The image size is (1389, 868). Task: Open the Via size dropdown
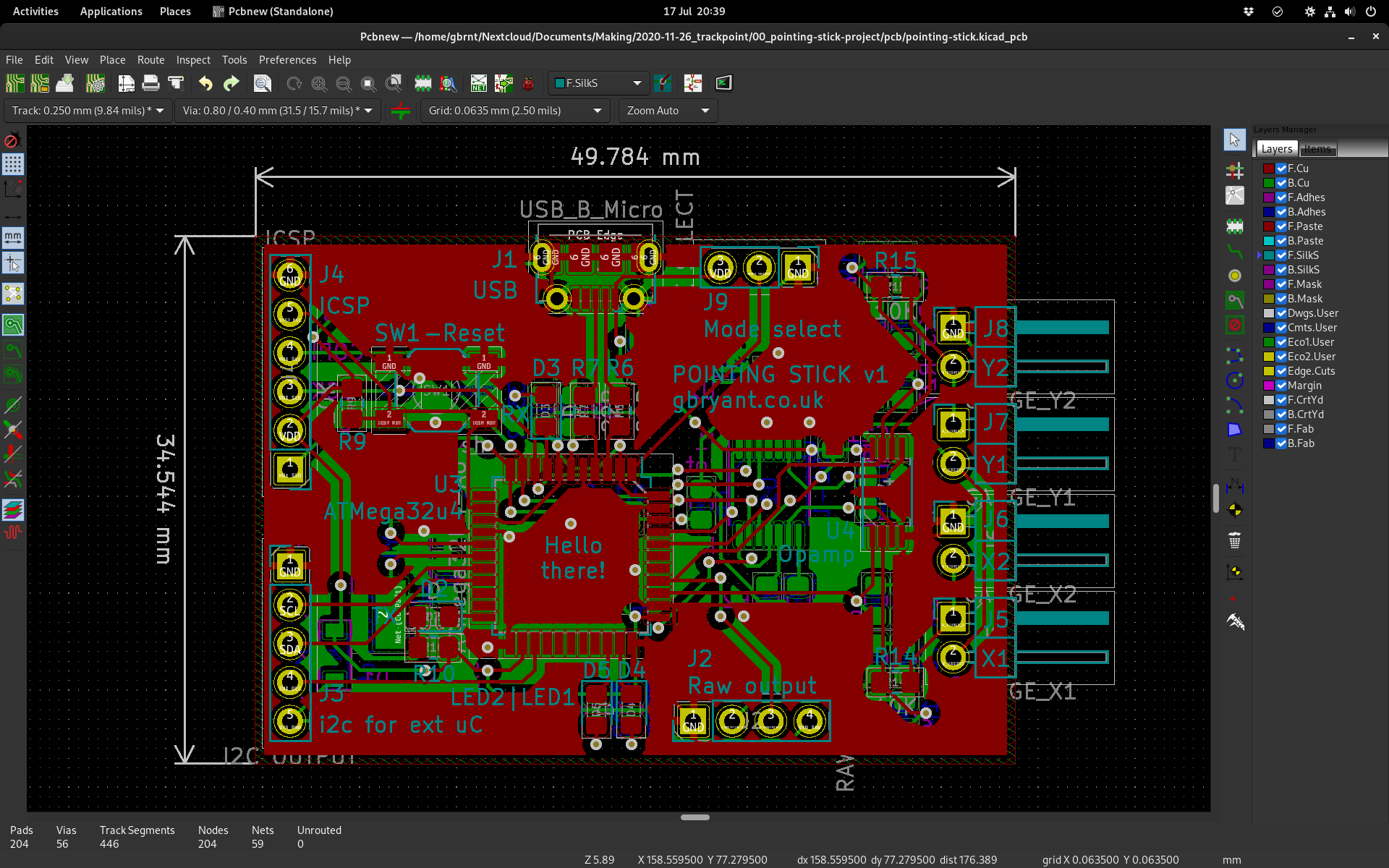click(278, 111)
